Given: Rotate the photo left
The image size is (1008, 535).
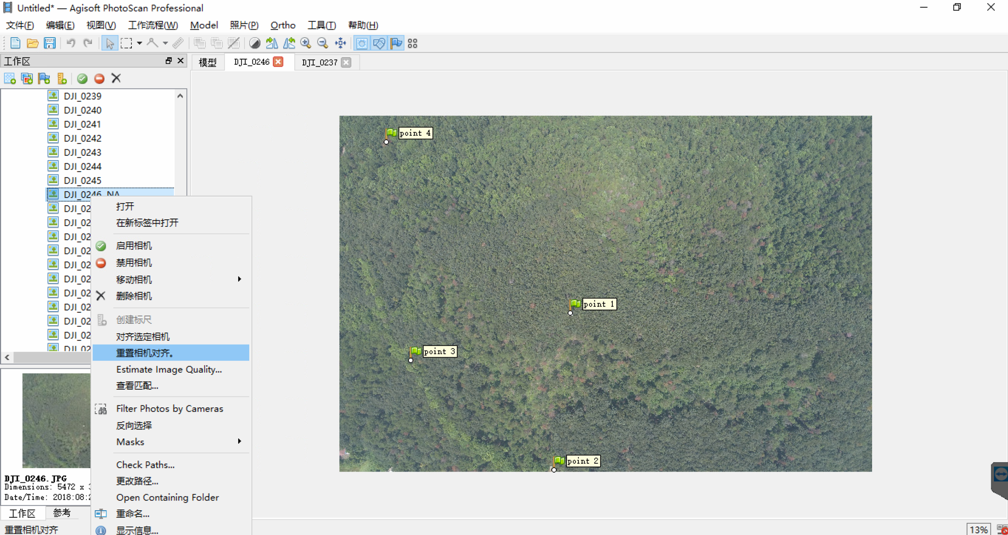Looking at the screenshot, I should (x=272, y=43).
